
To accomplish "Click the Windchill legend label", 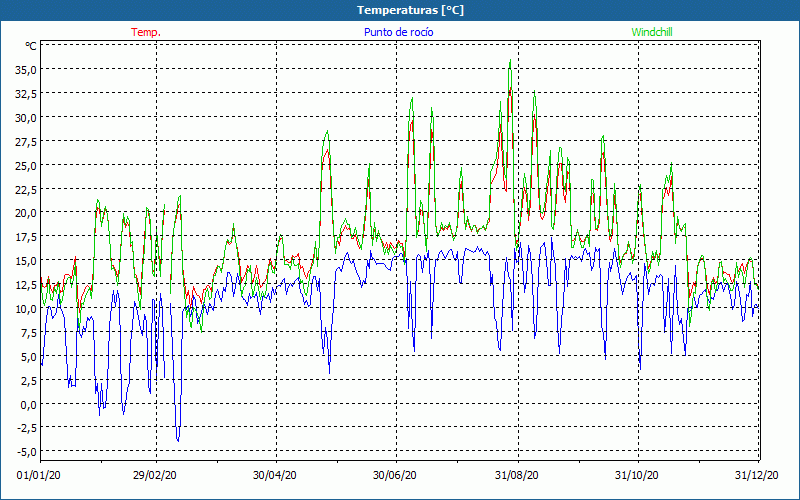I will (x=652, y=32).
